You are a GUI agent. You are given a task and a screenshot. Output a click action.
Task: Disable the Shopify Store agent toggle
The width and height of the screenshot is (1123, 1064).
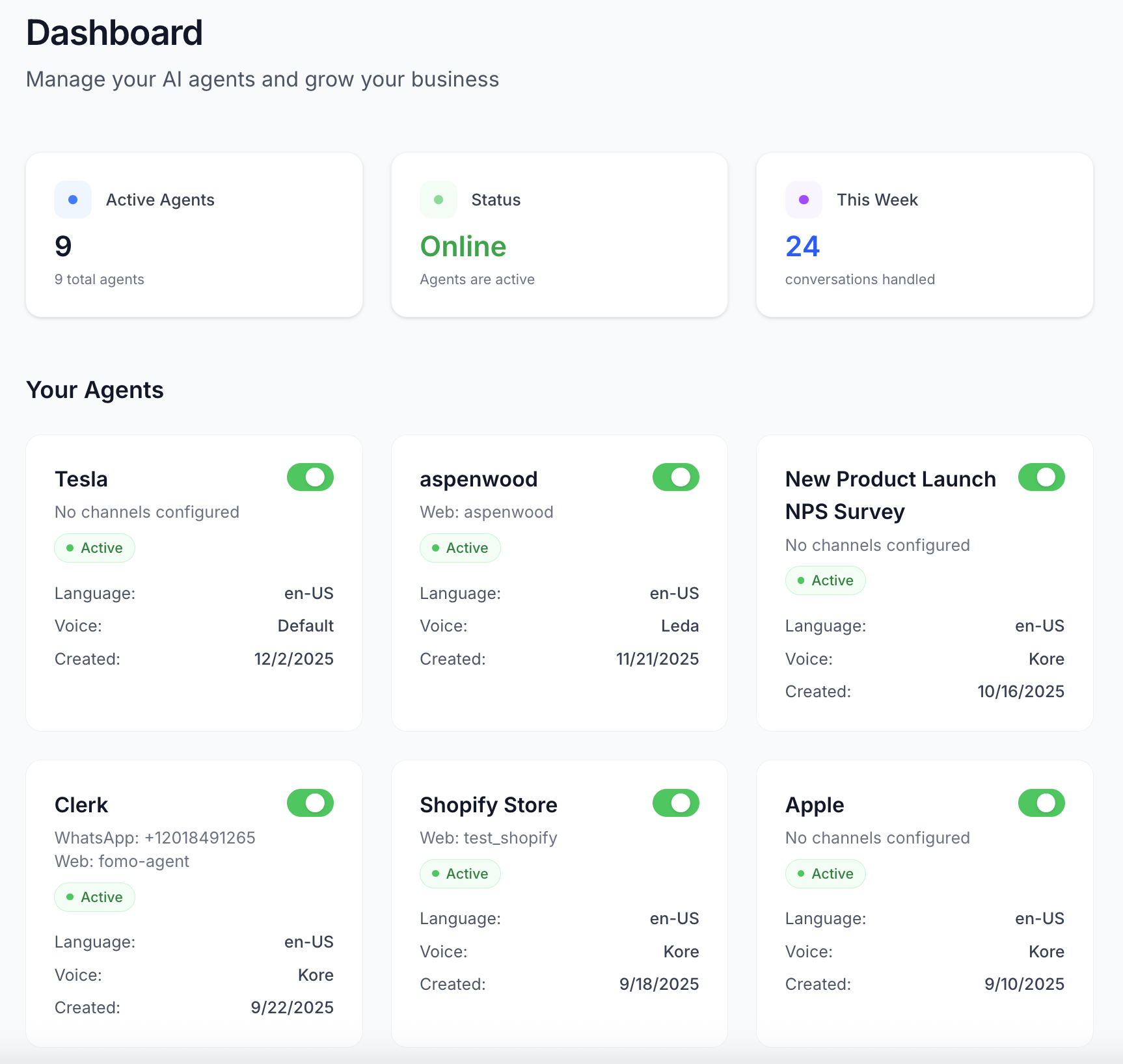pos(675,803)
